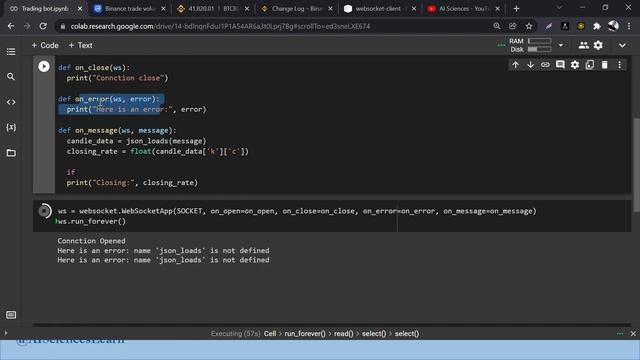Image resolution: width=640 pixels, height=360 pixels.
Task: Toggle header visibility with chevron
Action: coord(622,45)
